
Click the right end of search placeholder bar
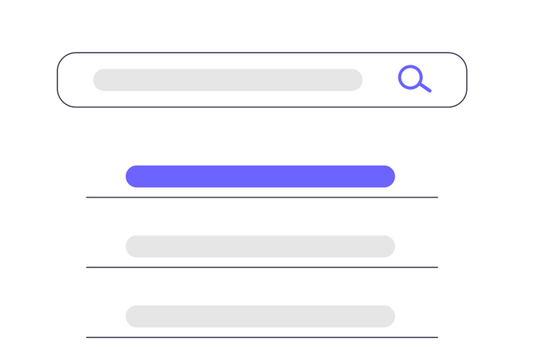(x=352, y=80)
